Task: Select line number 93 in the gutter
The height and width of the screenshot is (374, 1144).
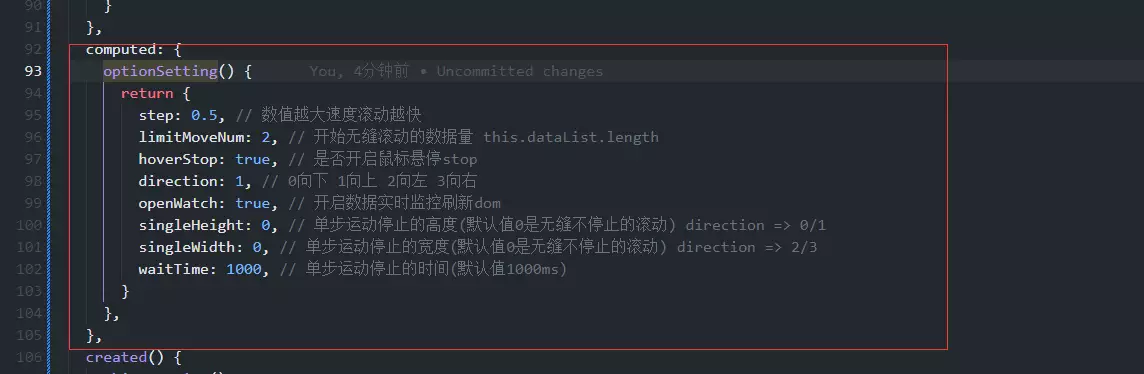Action: pyautogui.click(x=33, y=71)
